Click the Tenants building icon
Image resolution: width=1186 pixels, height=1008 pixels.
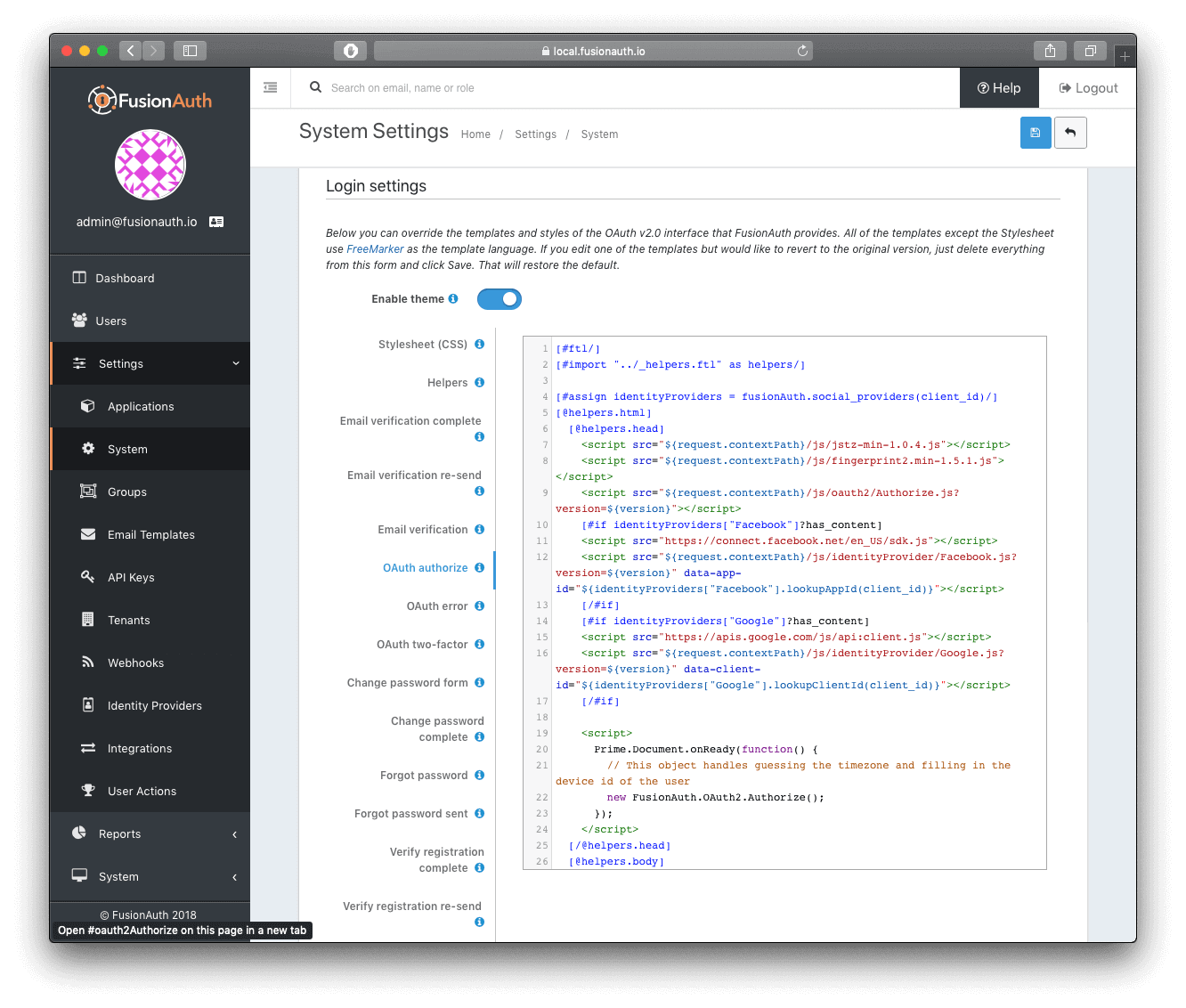point(87,620)
